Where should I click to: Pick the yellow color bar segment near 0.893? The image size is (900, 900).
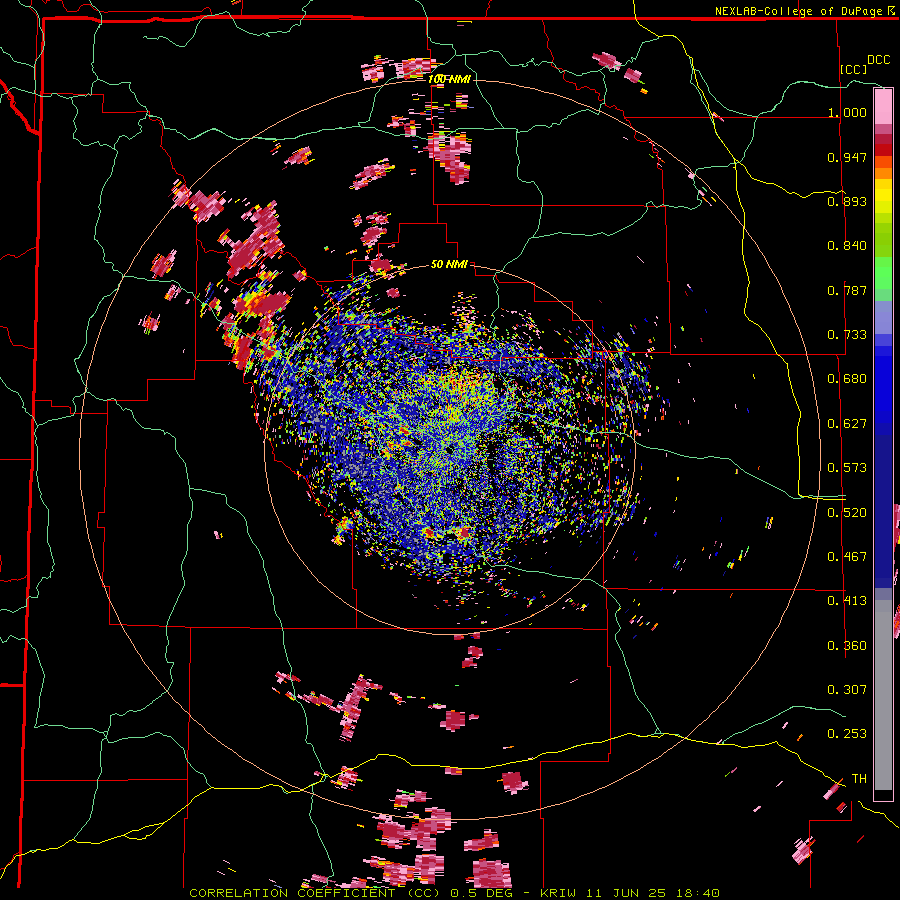pos(883,196)
